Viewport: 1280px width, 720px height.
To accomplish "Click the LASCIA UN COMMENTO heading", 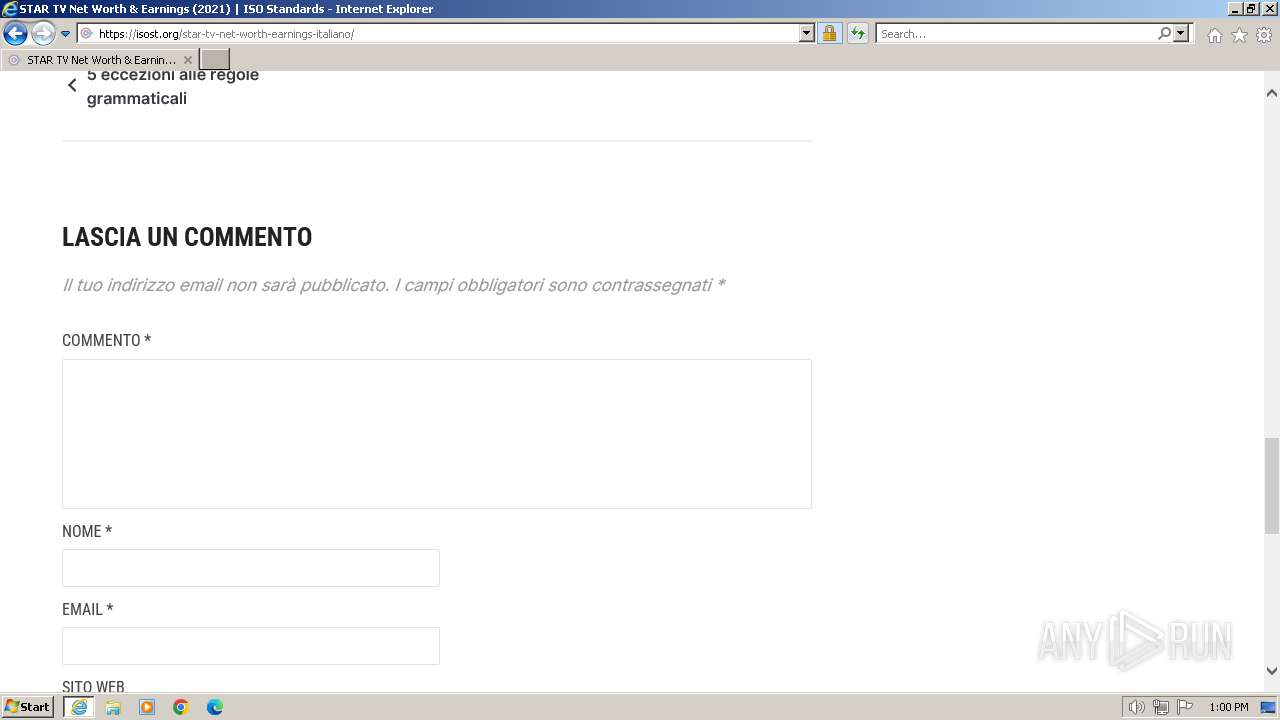I will pyautogui.click(x=187, y=237).
